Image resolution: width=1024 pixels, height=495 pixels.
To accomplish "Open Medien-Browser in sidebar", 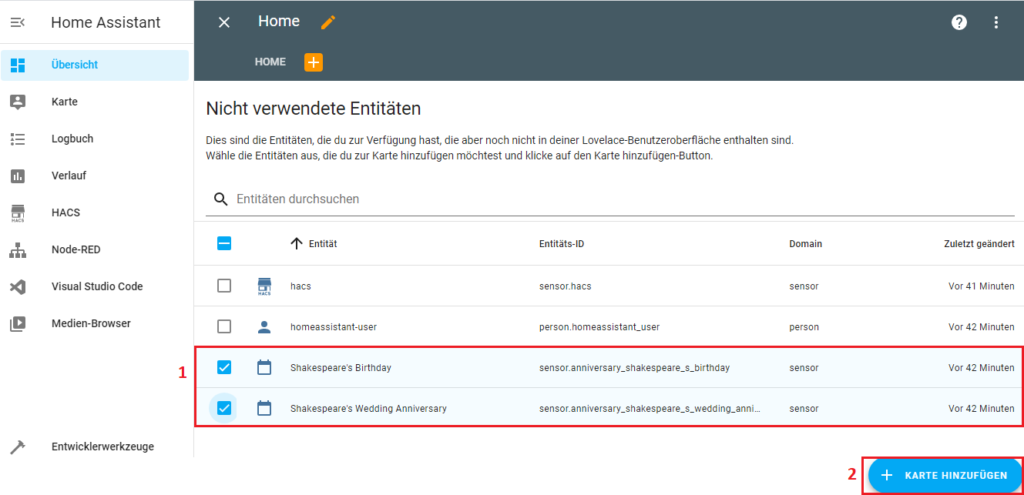I will pos(90,323).
